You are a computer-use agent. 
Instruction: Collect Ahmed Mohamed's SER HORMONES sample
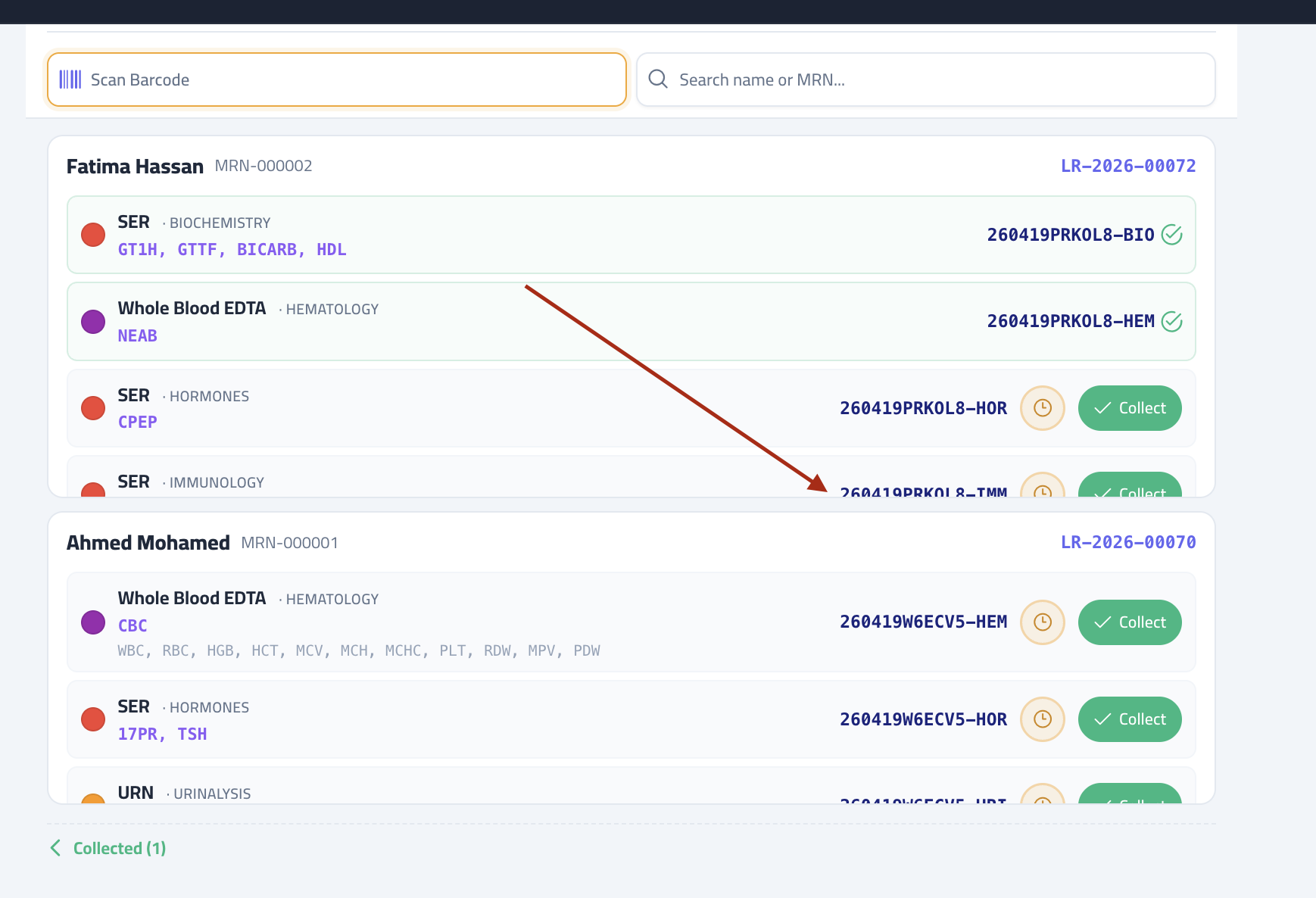click(1129, 719)
